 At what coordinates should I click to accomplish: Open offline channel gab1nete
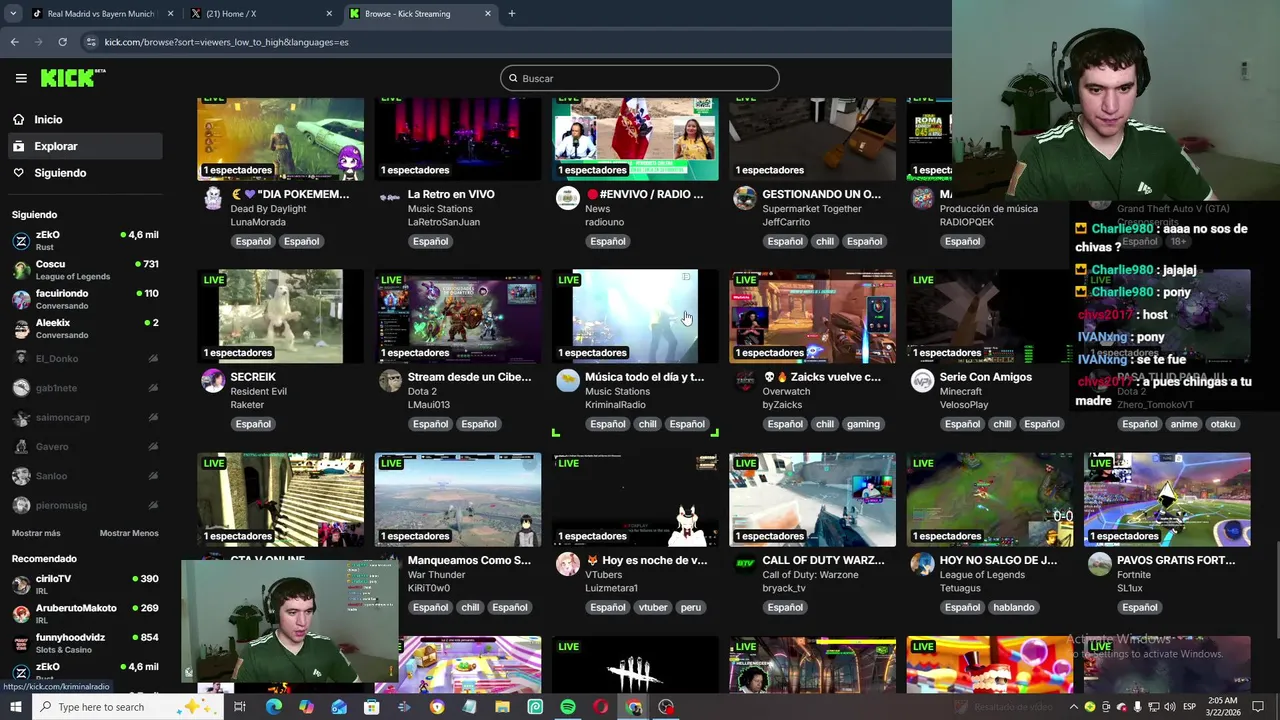click(85, 387)
